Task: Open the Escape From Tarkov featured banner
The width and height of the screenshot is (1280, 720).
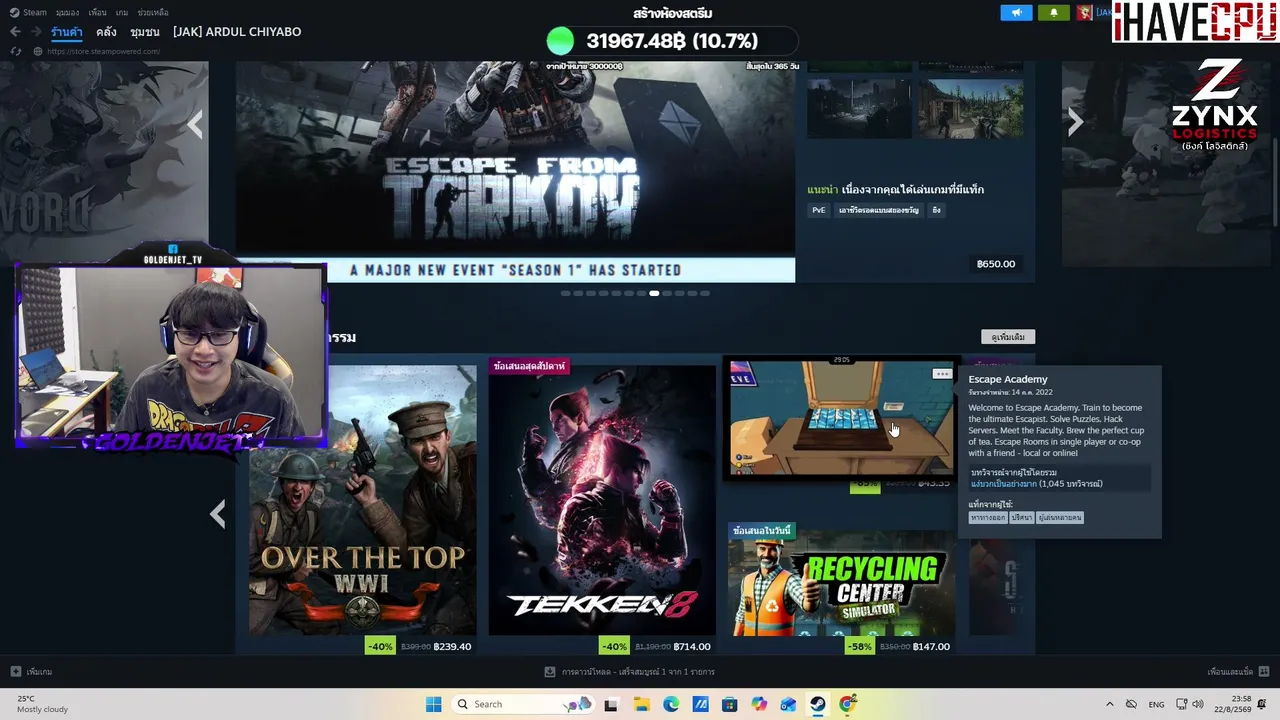Action: click(515, 171)
